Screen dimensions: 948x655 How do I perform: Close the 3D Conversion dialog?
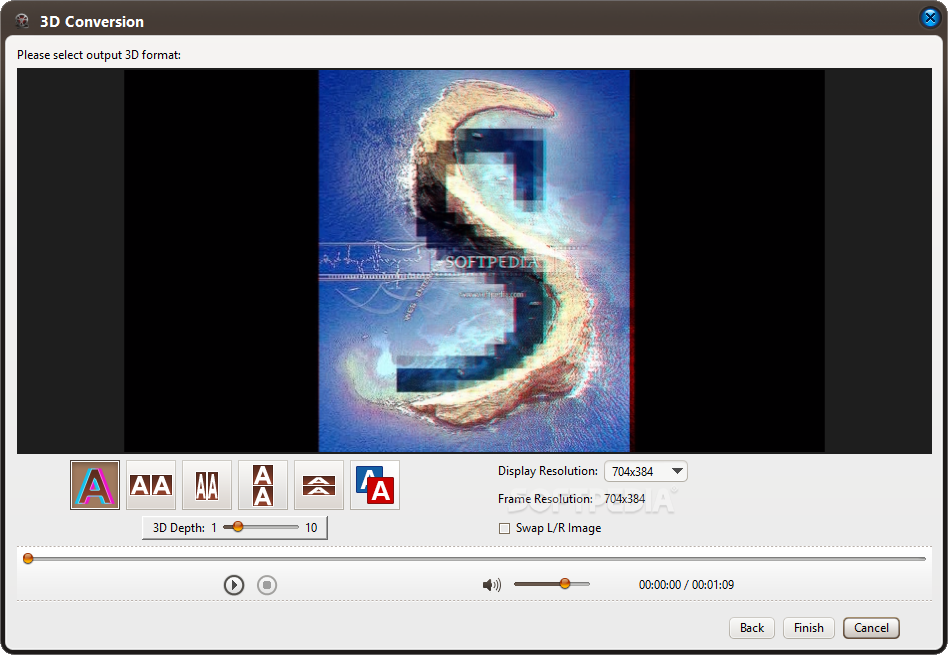tap(930, 18)
